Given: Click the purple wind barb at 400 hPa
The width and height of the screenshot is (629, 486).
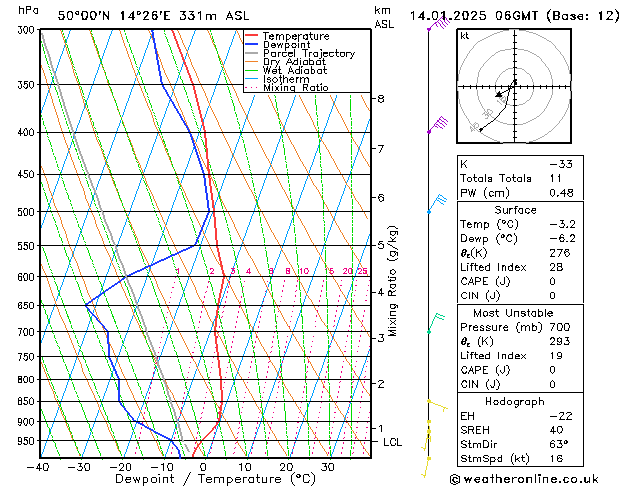Looking at the screenshot, I should (437, 124).
